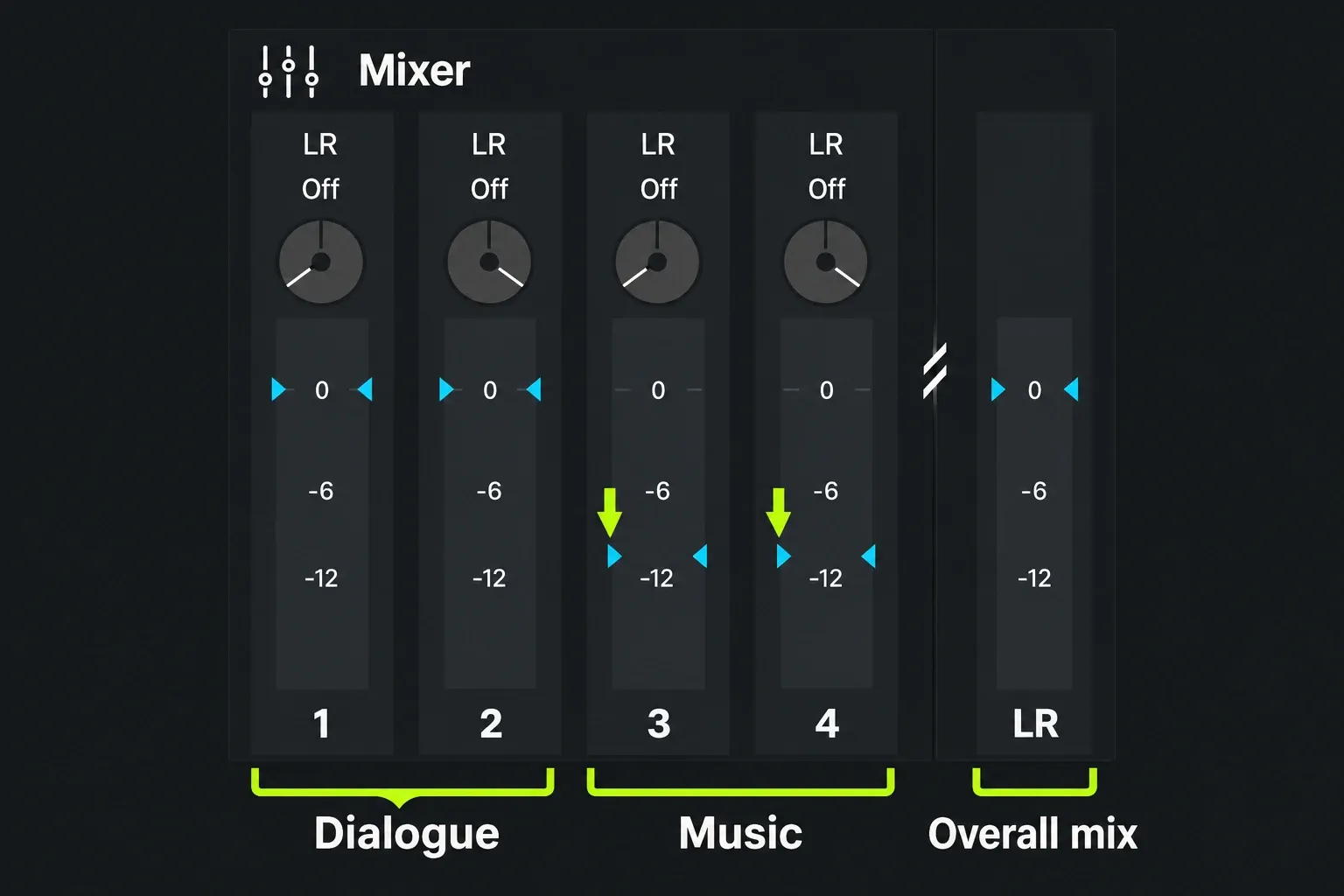Open the LR output routing on channel 2
Viewport: 1344px width, 896px height.
click(488, 144)
